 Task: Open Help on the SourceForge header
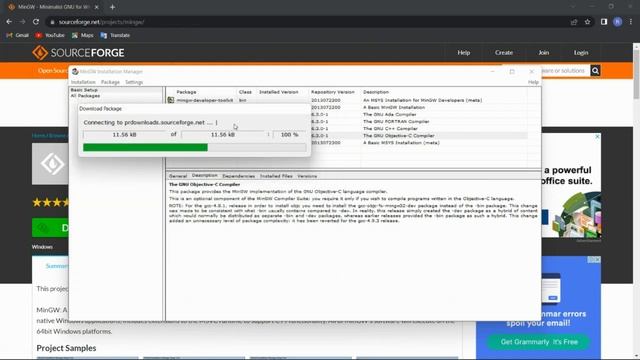(x=464, y=53)
